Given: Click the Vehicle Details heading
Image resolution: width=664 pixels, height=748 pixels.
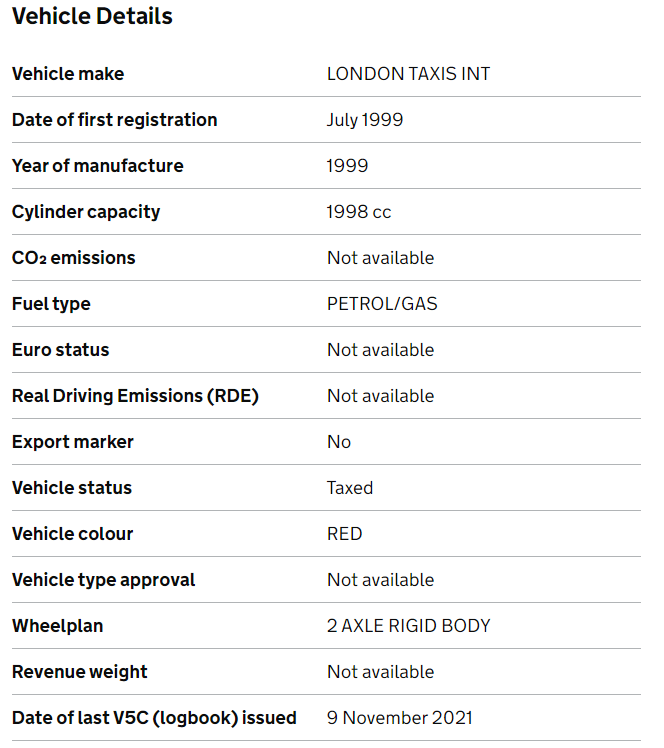Looking at the screenshot, I should click(92, 17).
